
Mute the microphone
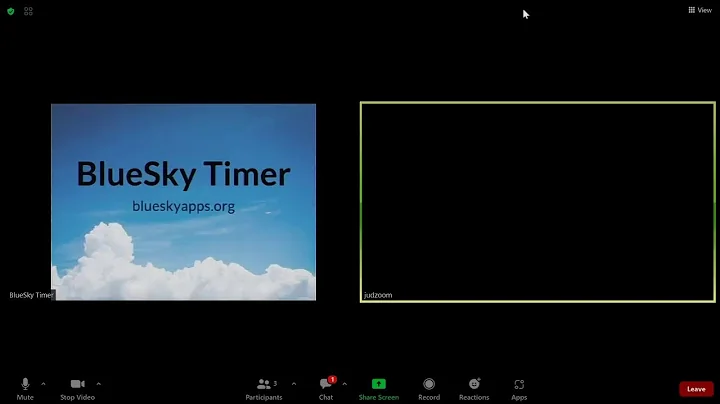(25, 389)
